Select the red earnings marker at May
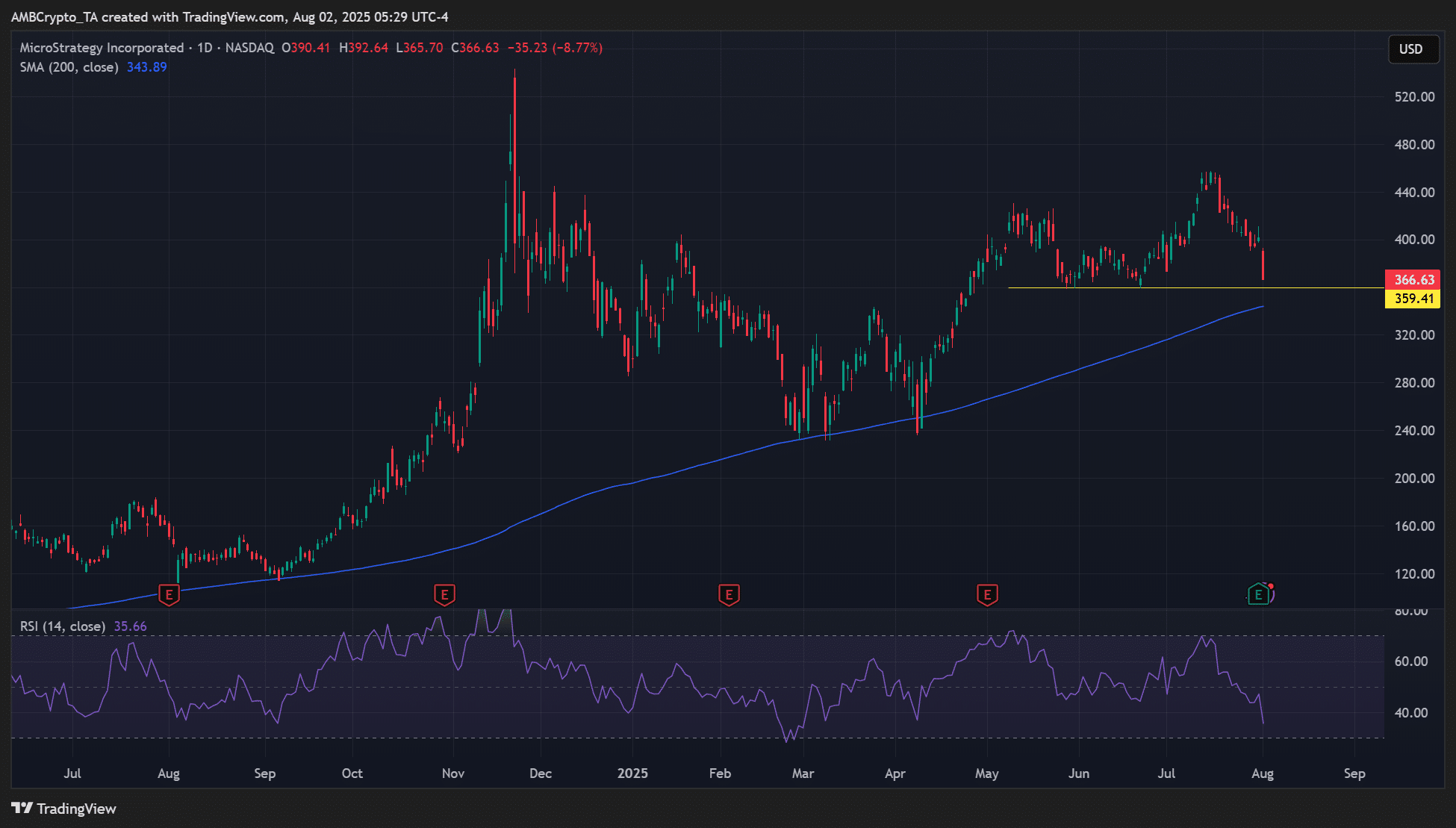 pos(987,595)
